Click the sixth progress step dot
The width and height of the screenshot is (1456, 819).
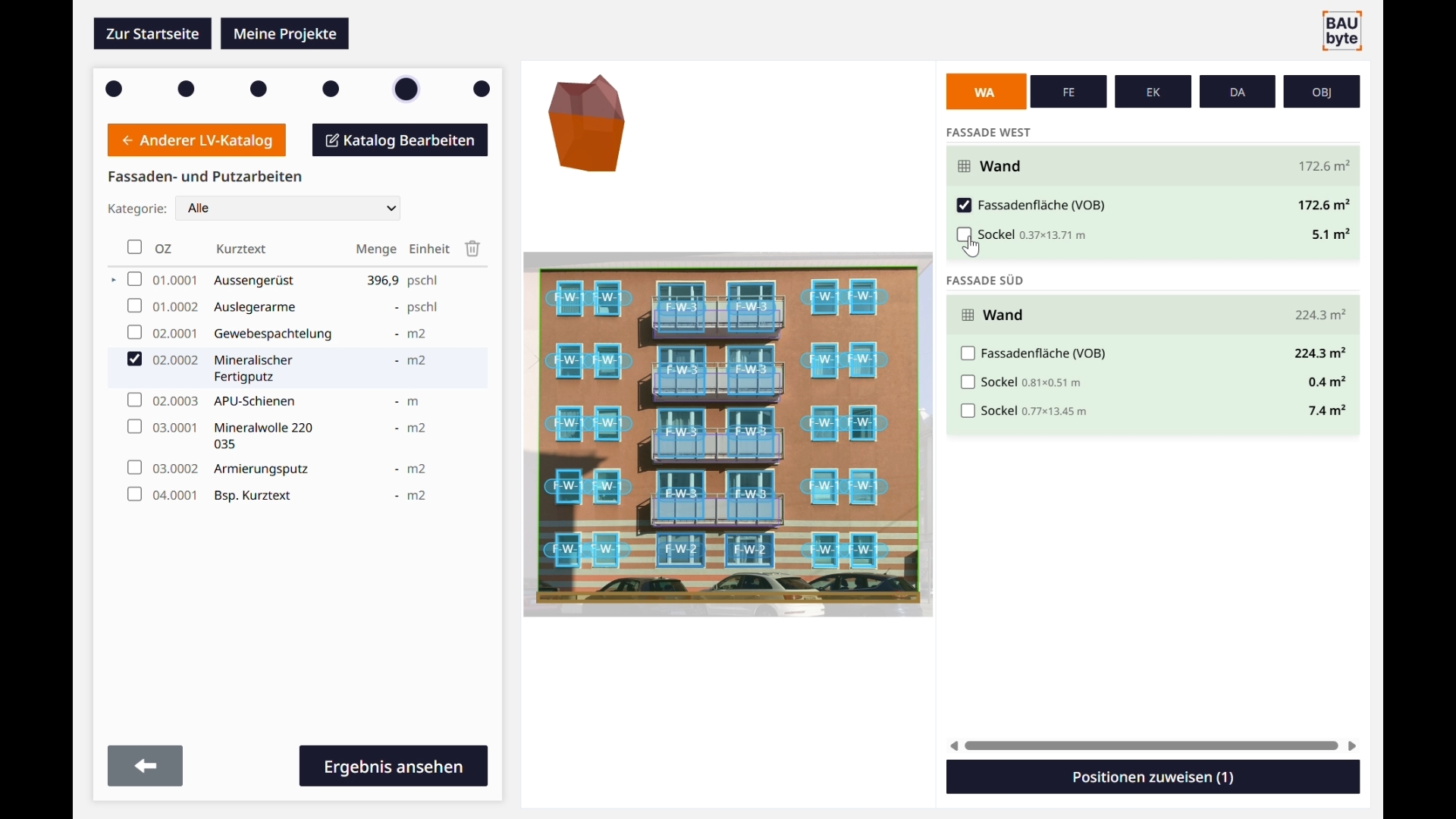(x=483, y=89)
